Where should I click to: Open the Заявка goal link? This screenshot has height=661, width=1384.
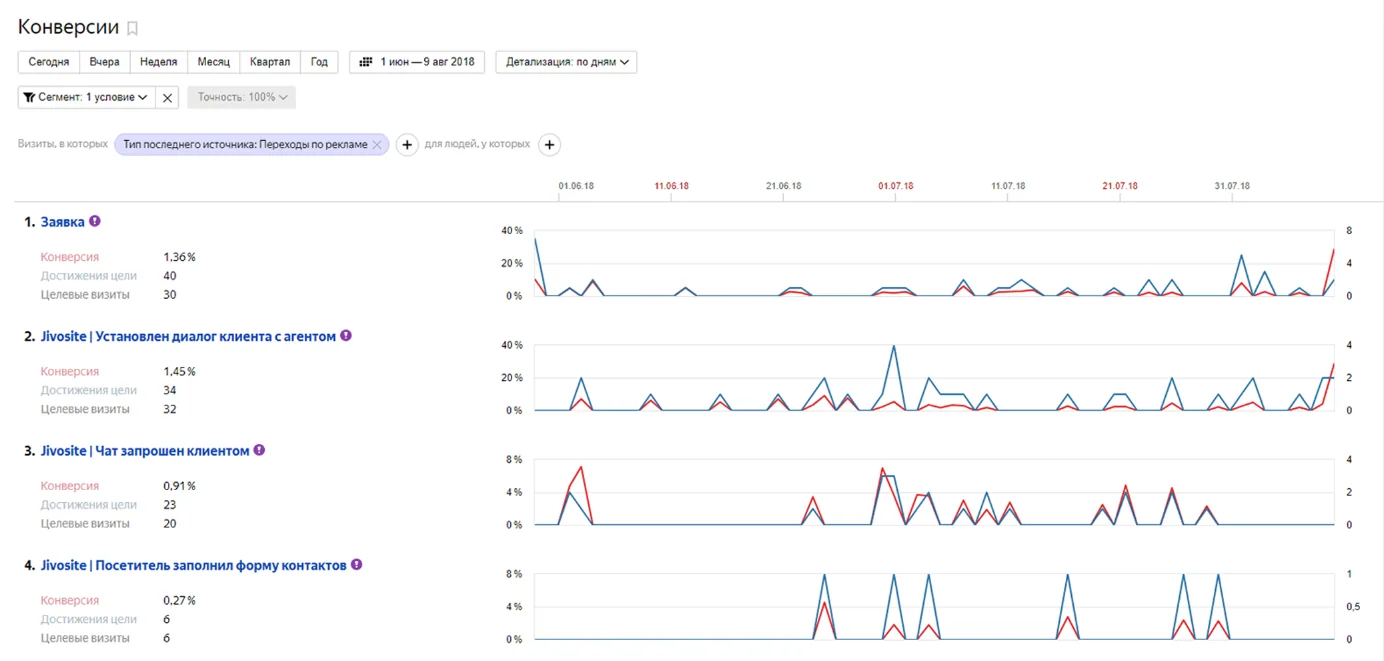(x=62, y=222)
